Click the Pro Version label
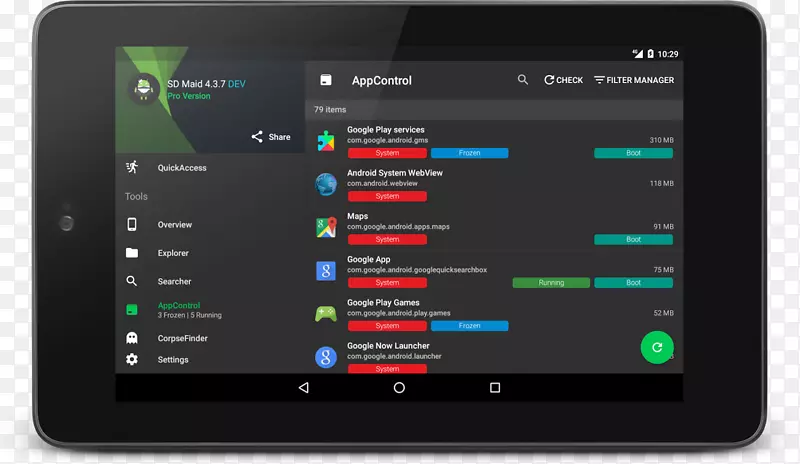800x464 pixels. point(189,96)
